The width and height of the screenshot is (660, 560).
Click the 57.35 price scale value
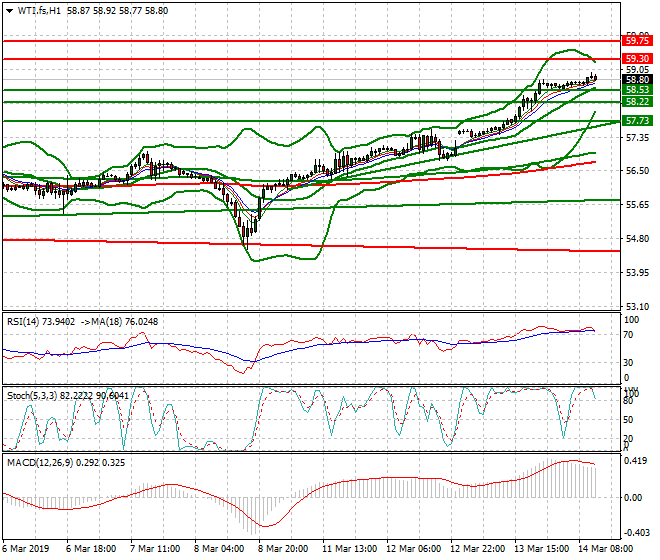click(x=637, y=138)
